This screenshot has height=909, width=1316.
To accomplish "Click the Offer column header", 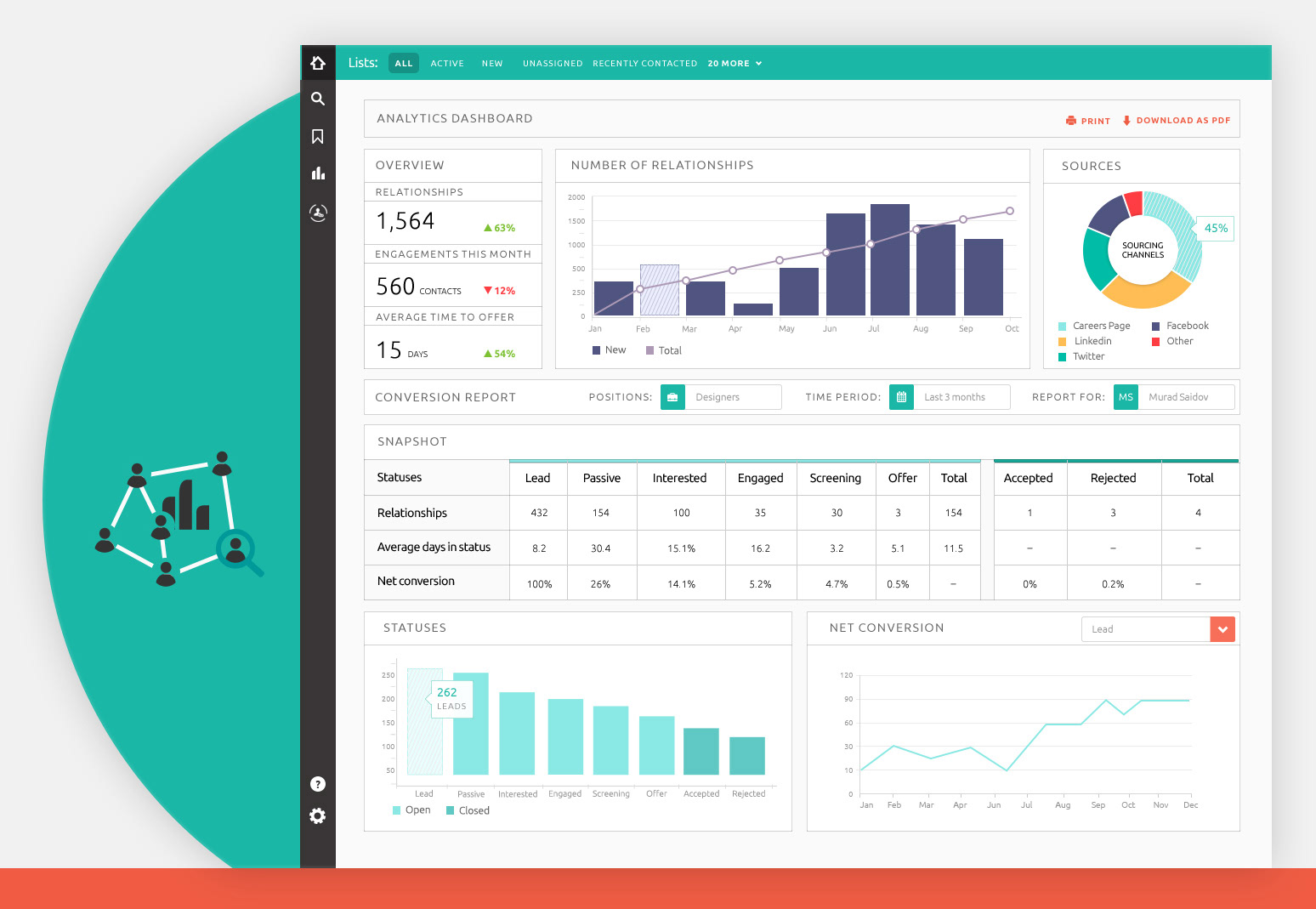I will click(x=903, y=478).
